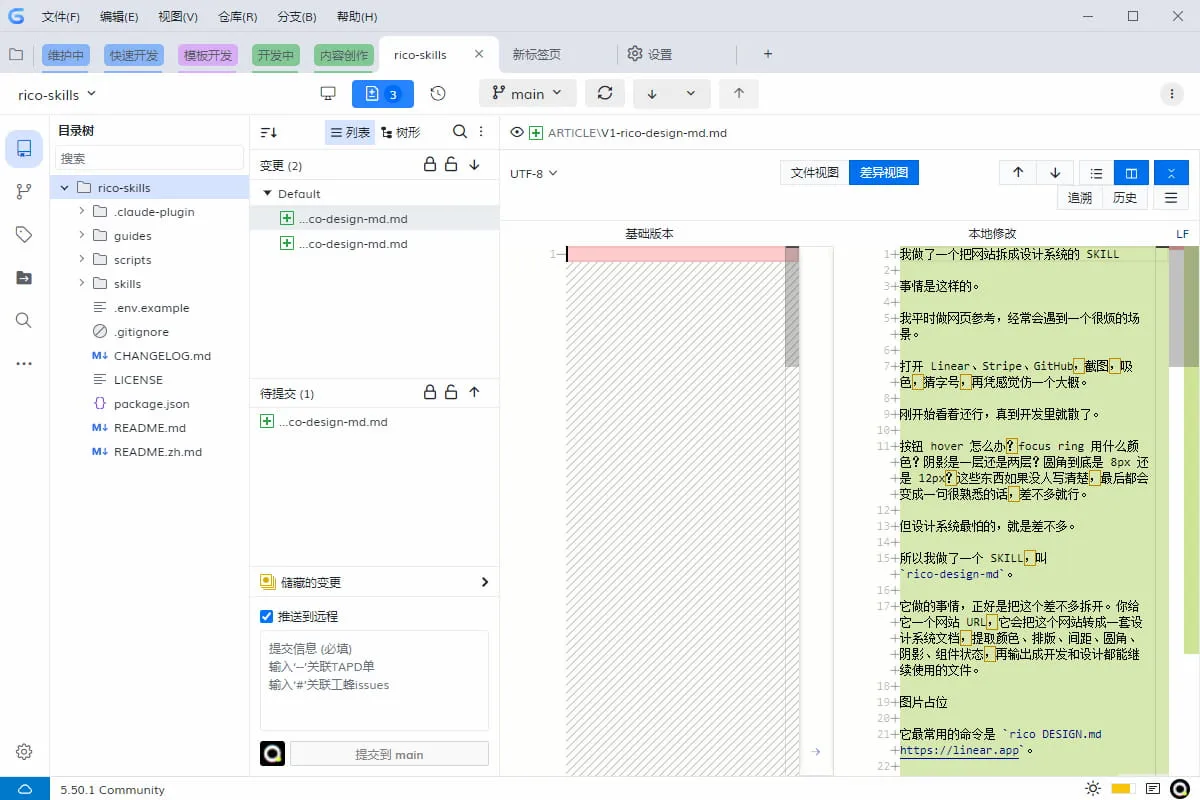Click the cloud icon in status bar

point(25,789)
